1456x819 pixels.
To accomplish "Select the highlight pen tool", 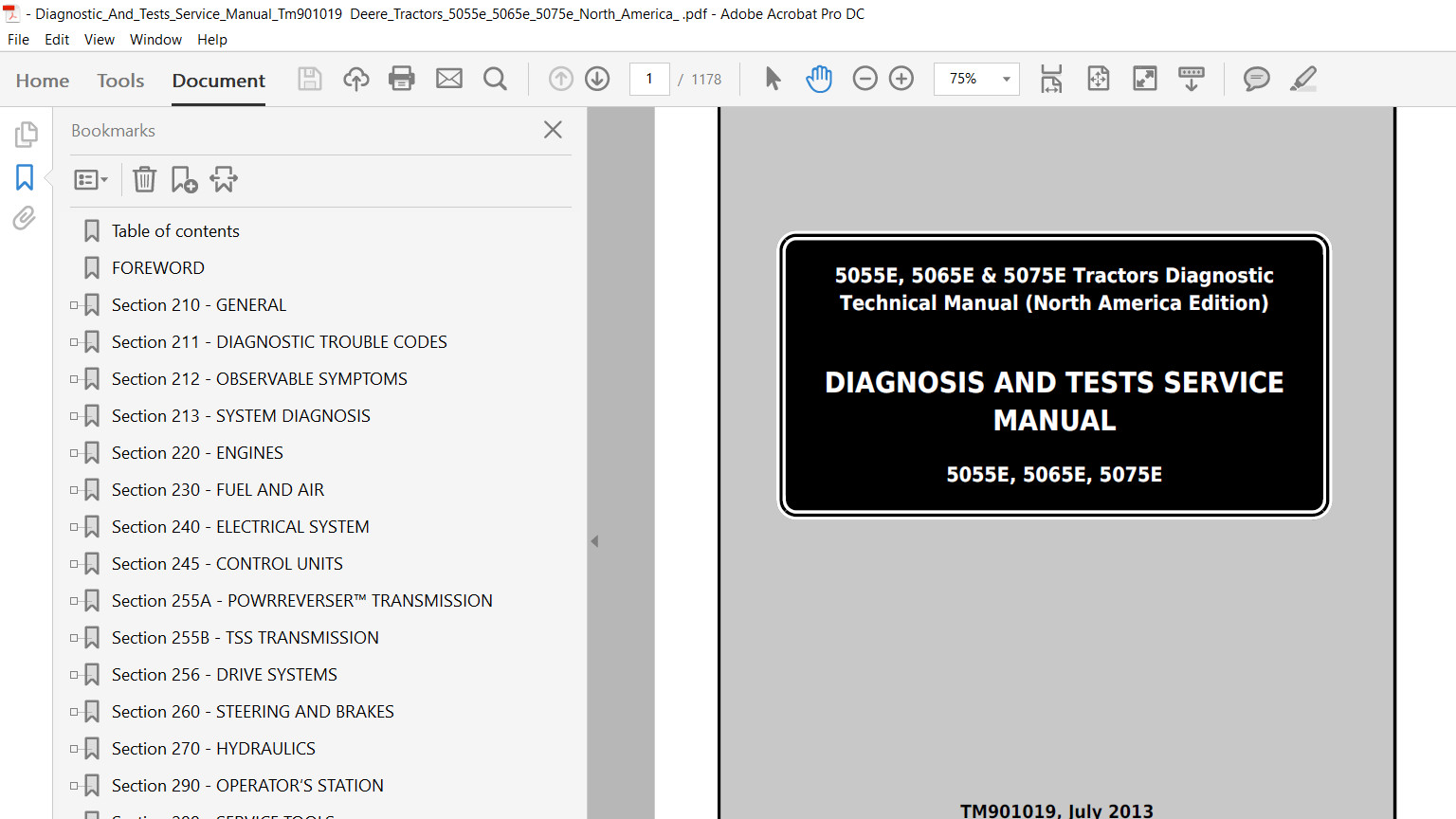I will pos(1303,79).
